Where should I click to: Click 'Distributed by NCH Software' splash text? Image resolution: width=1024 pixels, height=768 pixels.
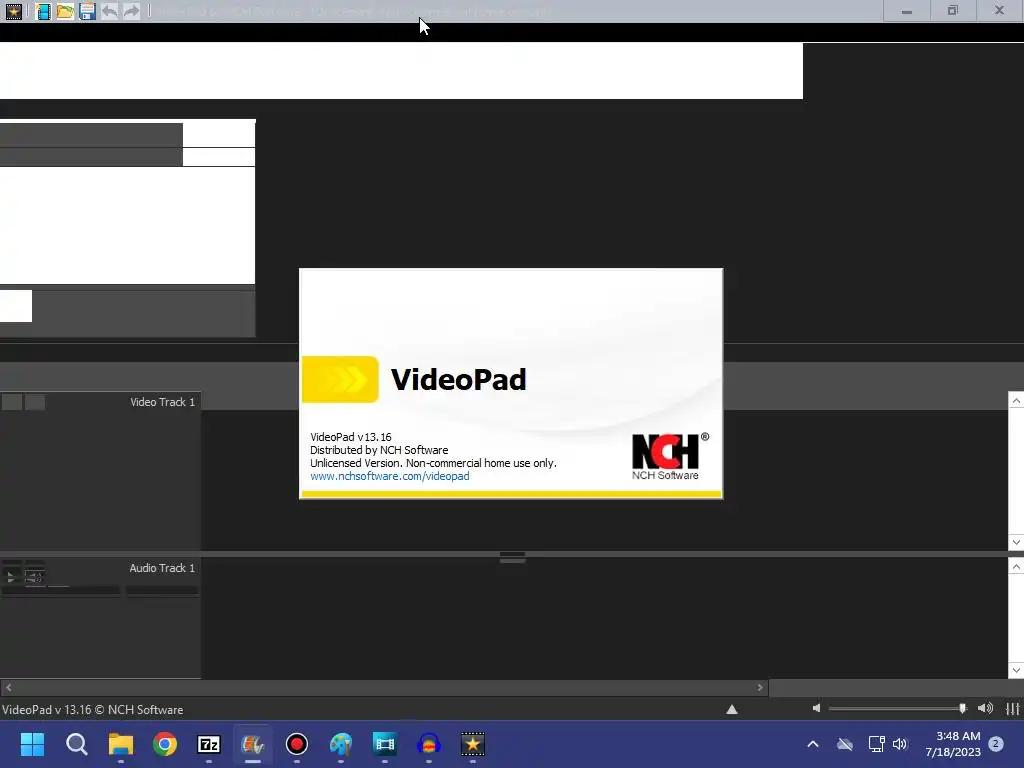(x=379, y=450)
